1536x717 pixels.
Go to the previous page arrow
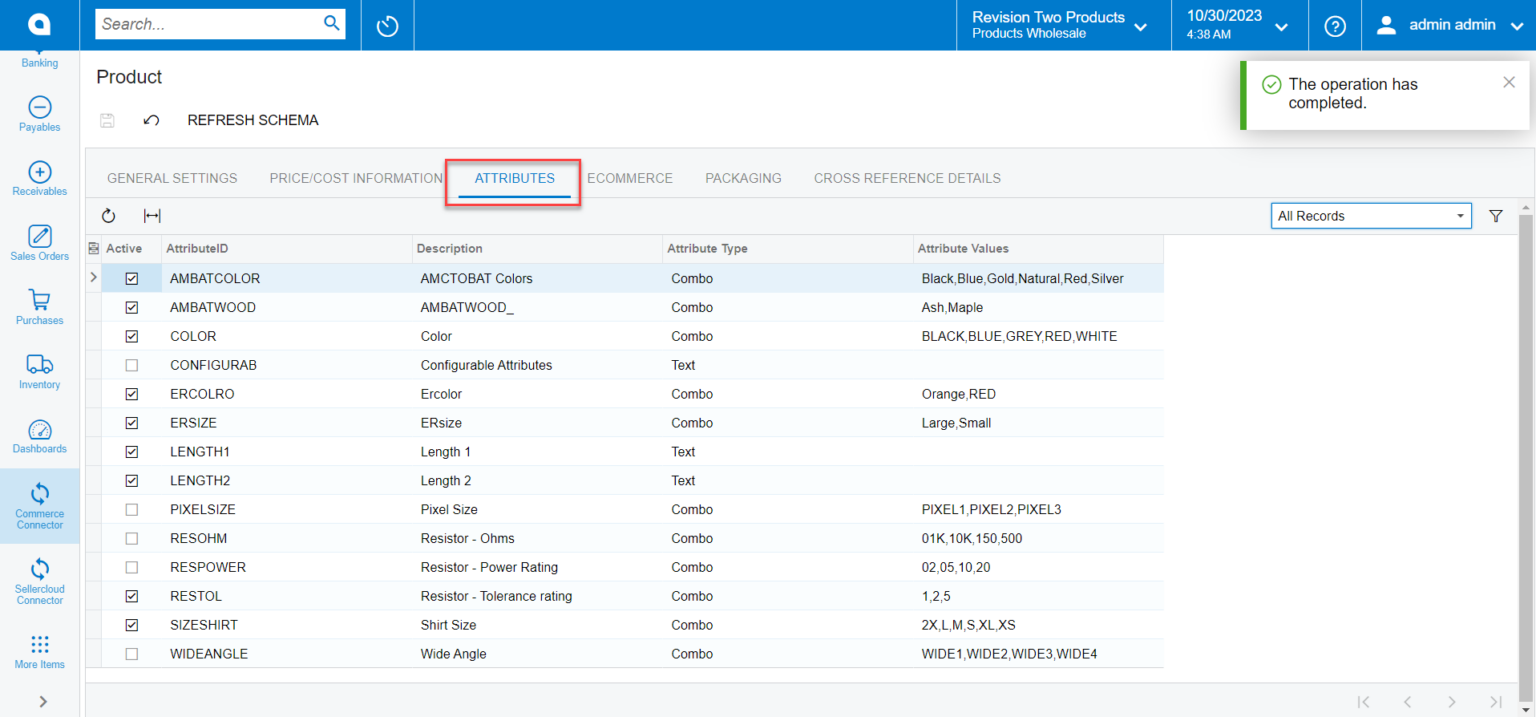1408,702
